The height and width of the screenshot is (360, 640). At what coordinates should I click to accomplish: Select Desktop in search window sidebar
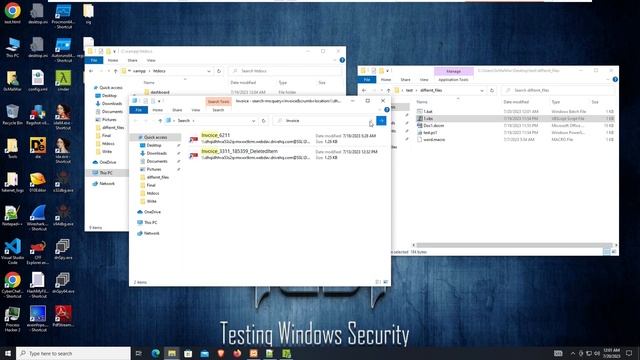(154, 145)
